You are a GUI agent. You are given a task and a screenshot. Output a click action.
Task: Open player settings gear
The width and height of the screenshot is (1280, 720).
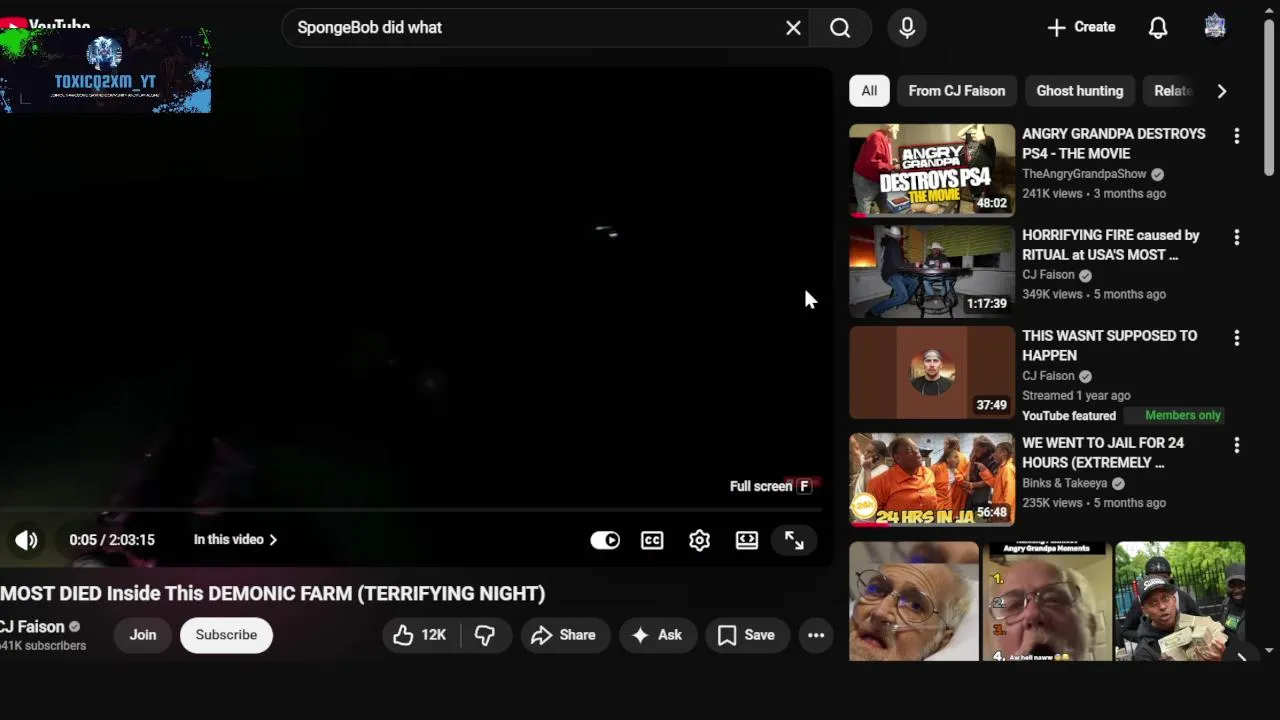[699, 540]
